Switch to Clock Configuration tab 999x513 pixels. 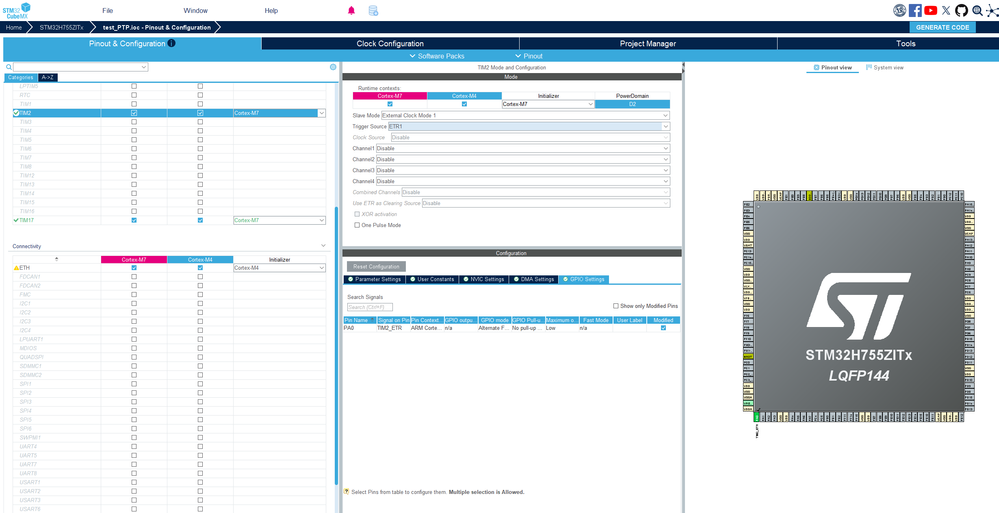click(390, 44)
